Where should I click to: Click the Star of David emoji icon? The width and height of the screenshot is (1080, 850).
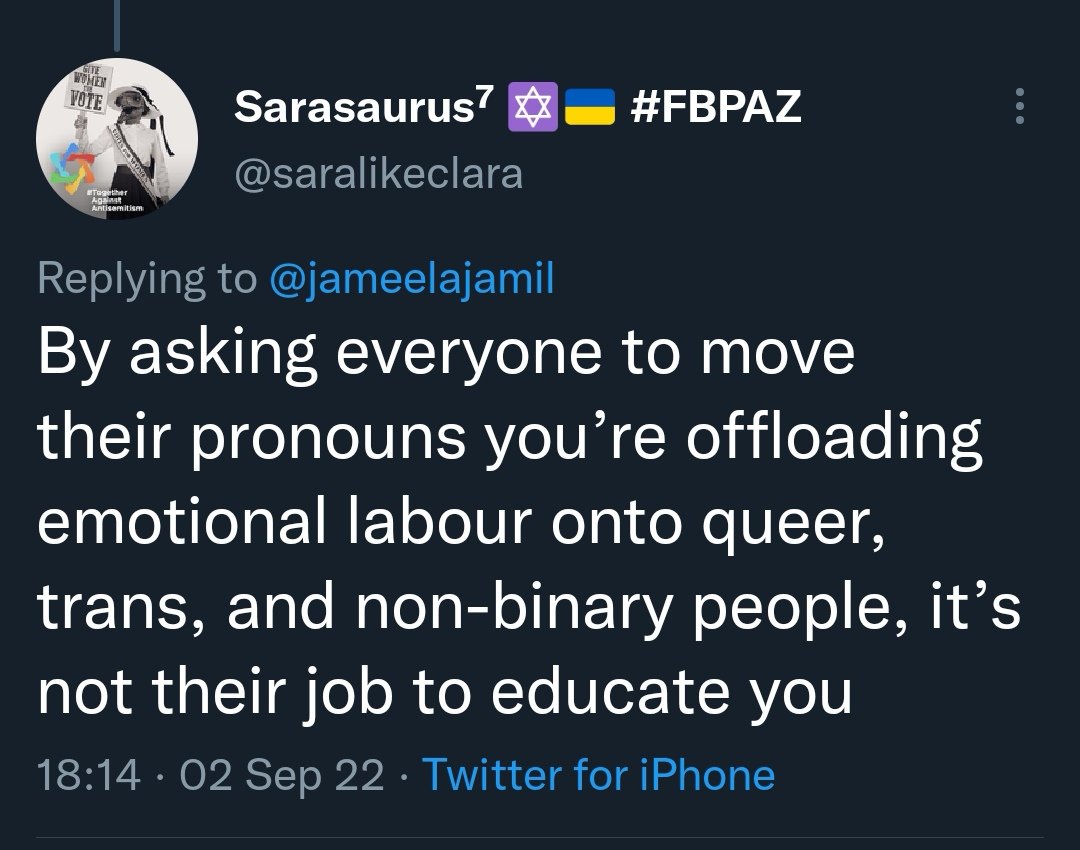(532, 107)
